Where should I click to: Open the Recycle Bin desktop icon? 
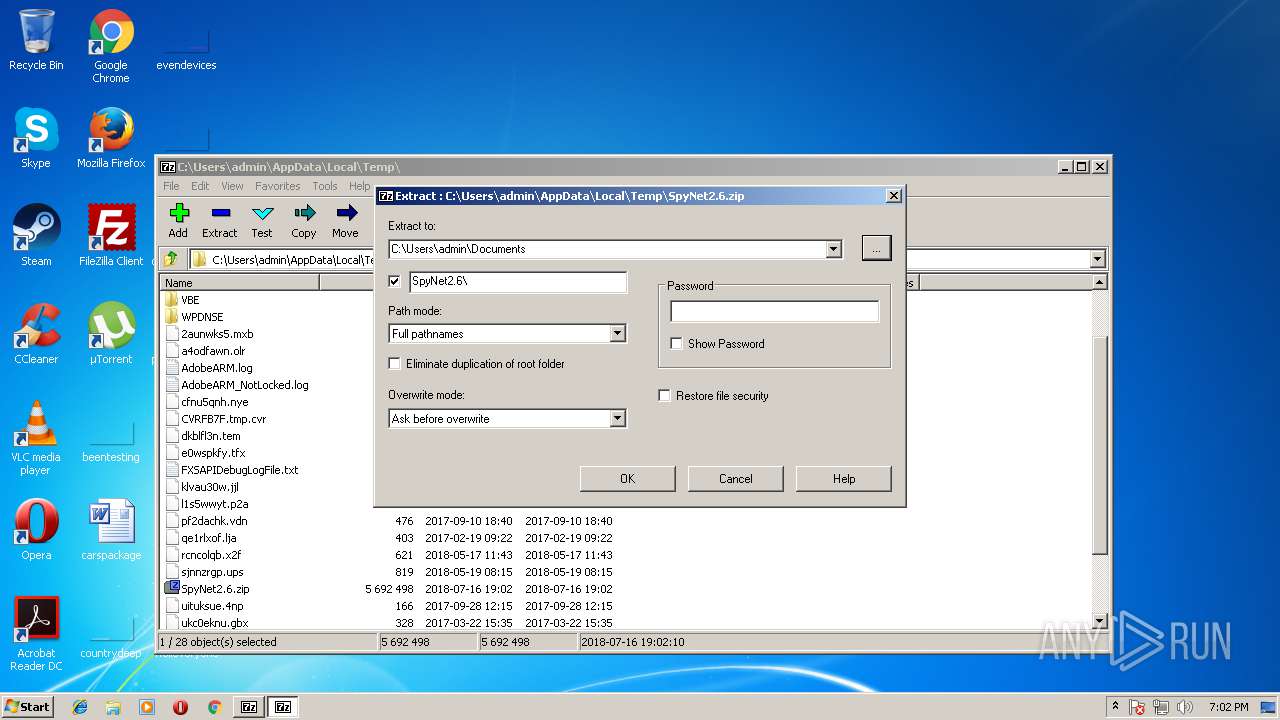[36, 40]
